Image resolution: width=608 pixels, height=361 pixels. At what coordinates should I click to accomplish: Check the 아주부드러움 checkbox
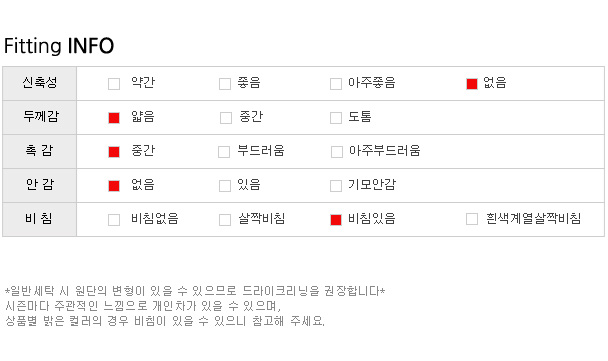tap(337, 152)
